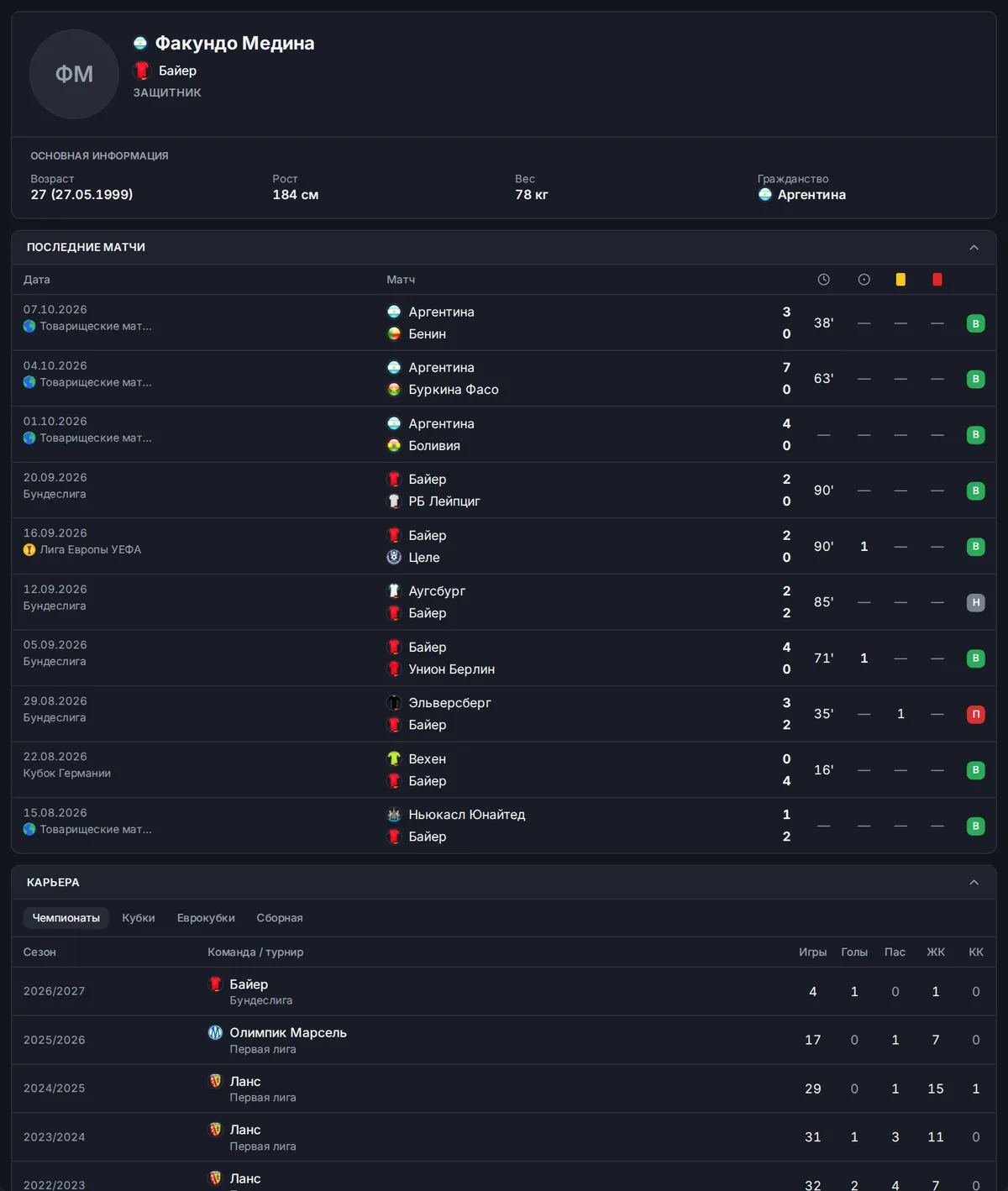
Task: Collapse the Последние матчи section
Action: tap(974, 247)
